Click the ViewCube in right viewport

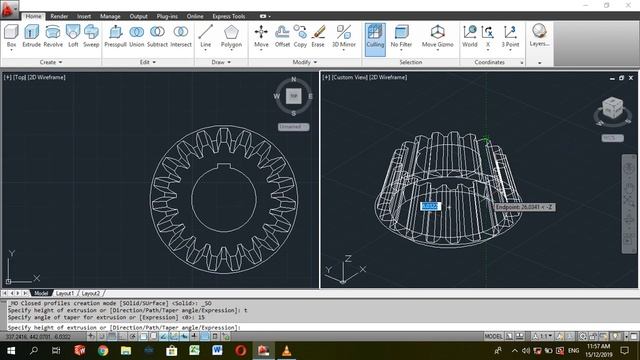tap(612, 108)
